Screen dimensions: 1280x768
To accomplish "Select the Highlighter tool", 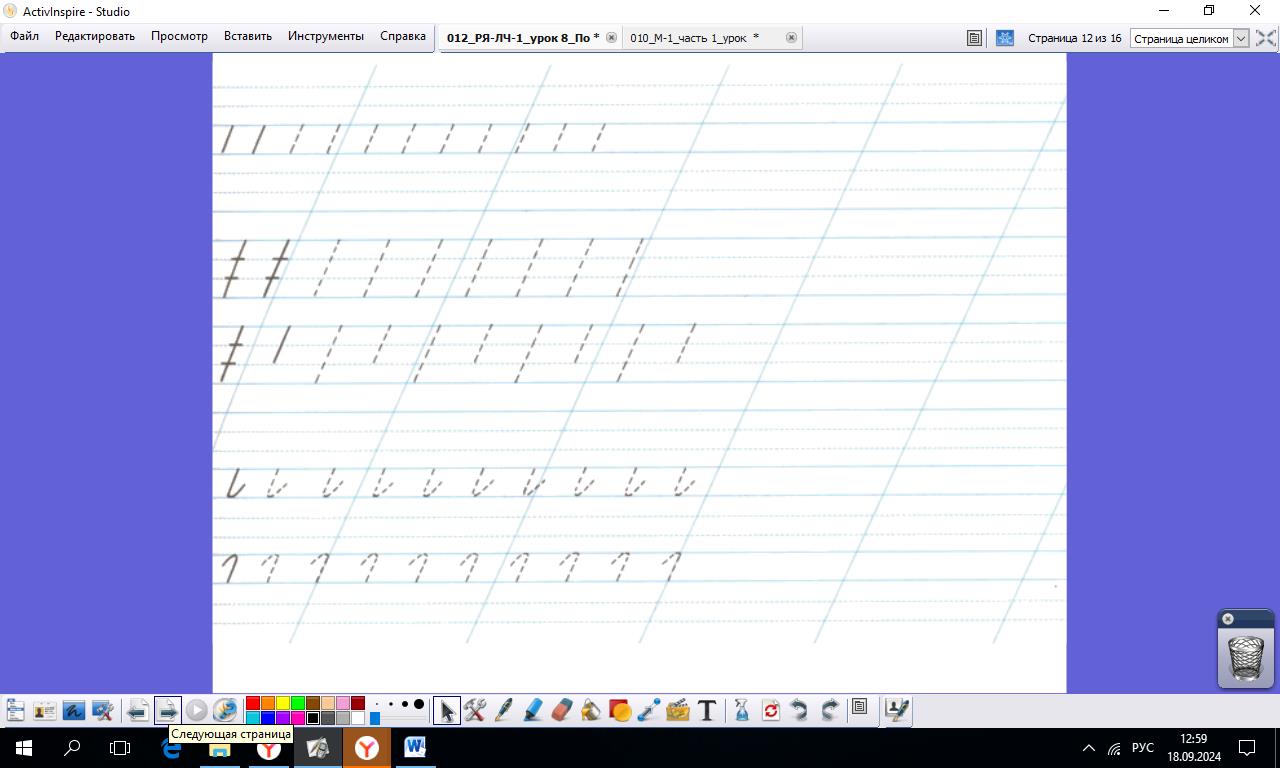I will click(x=533, y=710).
